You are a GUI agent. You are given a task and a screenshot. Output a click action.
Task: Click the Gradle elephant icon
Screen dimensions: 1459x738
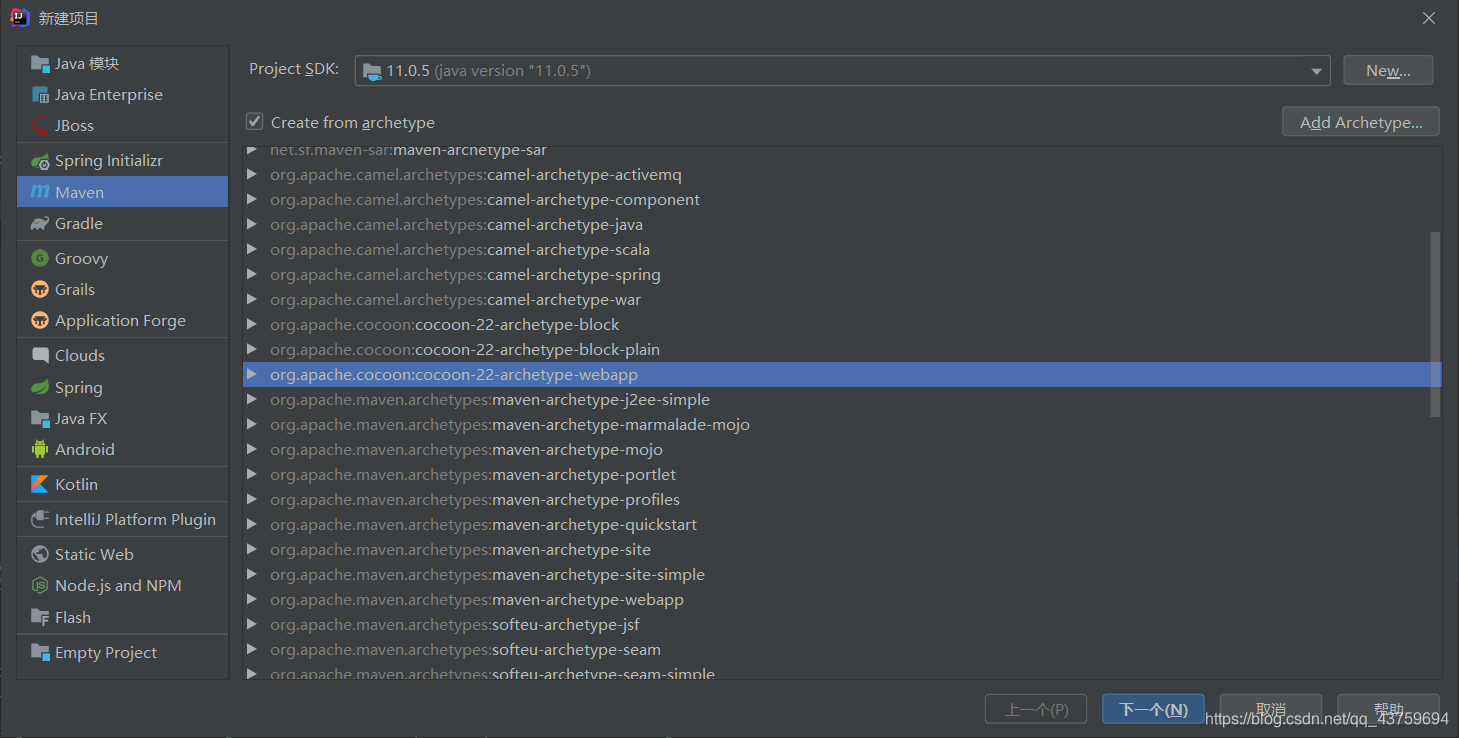tap(40, 224)
